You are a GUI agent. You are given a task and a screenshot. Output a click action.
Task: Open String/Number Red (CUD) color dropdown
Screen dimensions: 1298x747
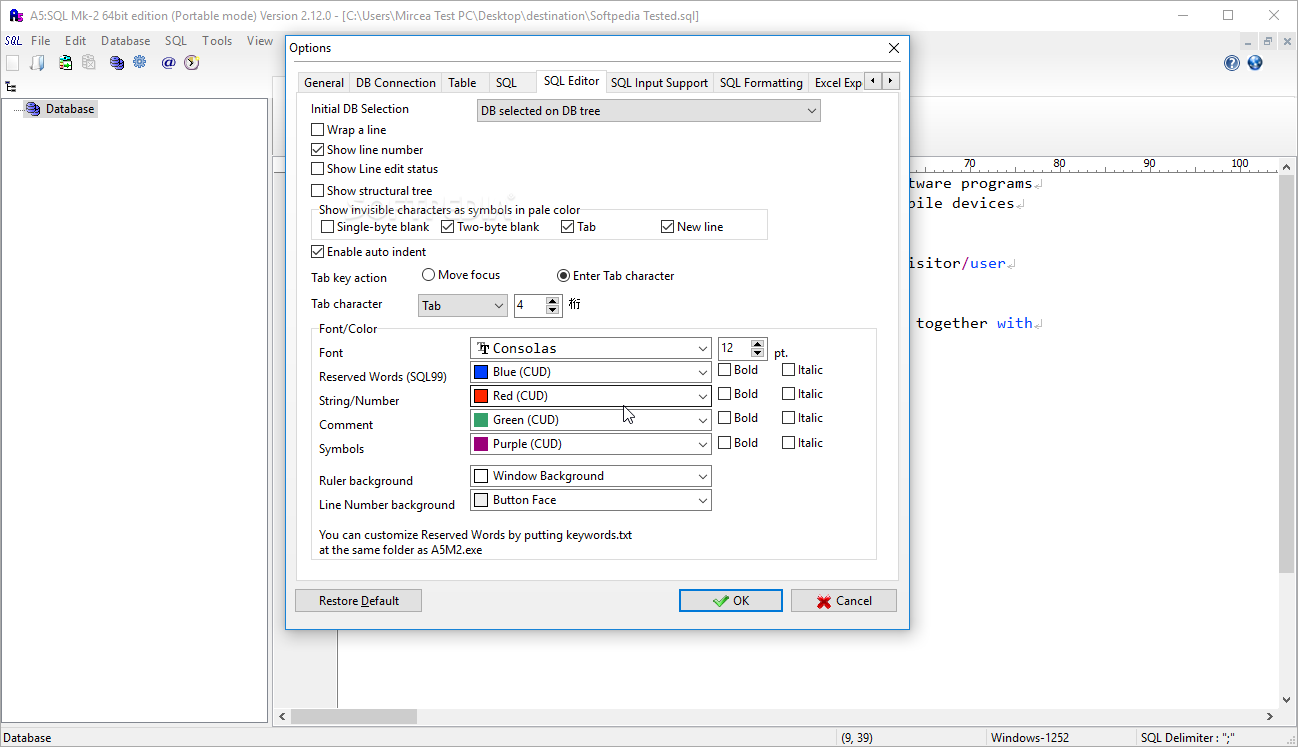591,396
